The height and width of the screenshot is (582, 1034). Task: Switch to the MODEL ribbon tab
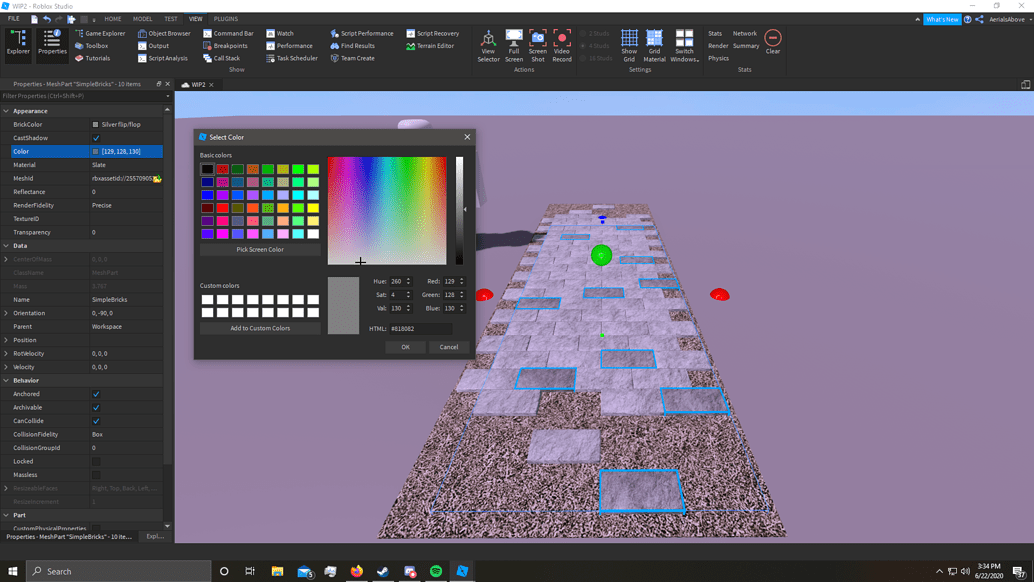[x=142, y=17]
